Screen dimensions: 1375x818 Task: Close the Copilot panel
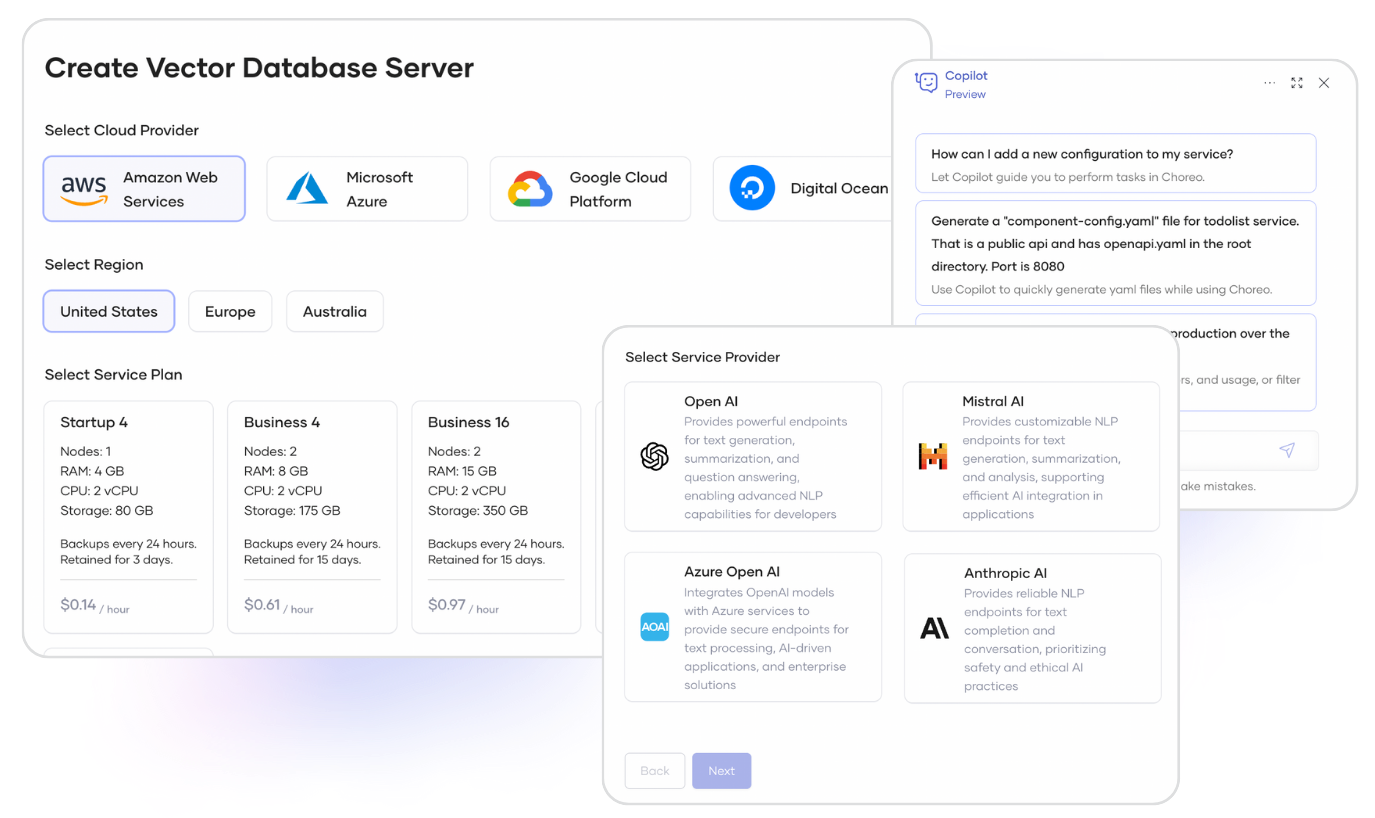(1324, 83)
